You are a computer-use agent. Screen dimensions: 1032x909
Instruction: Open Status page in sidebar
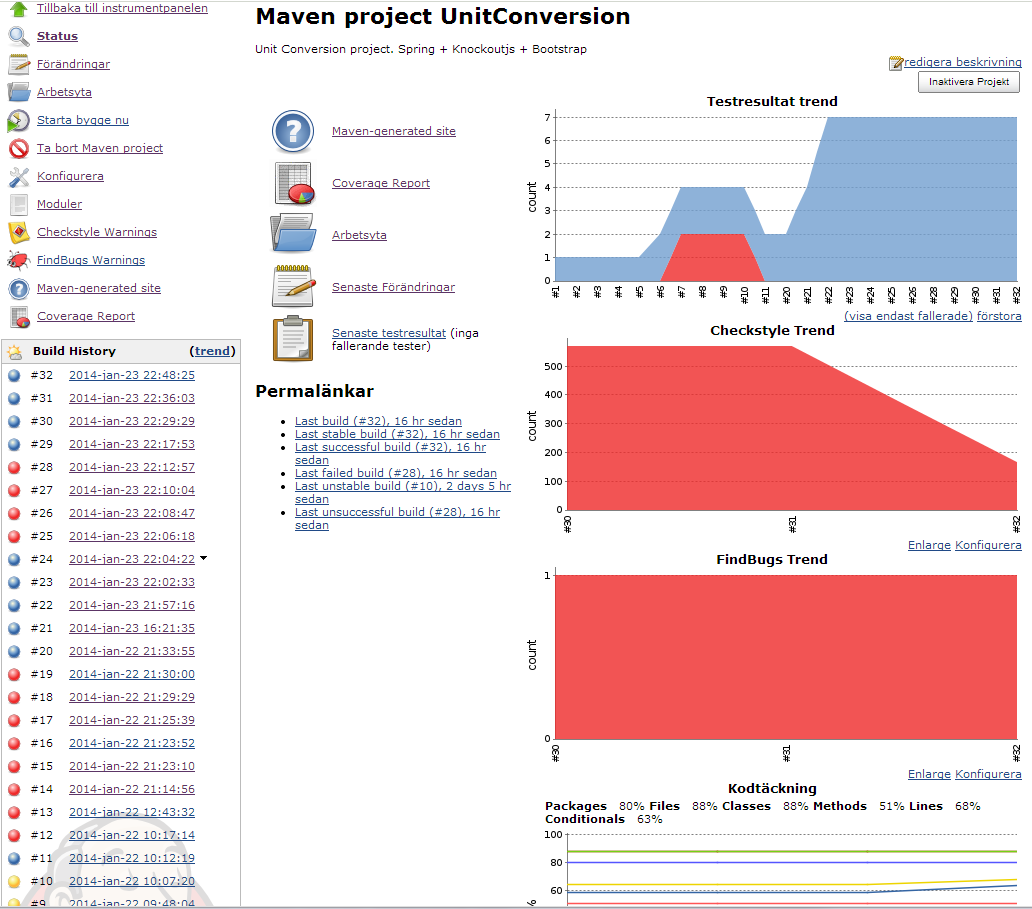tap(57, 36)
